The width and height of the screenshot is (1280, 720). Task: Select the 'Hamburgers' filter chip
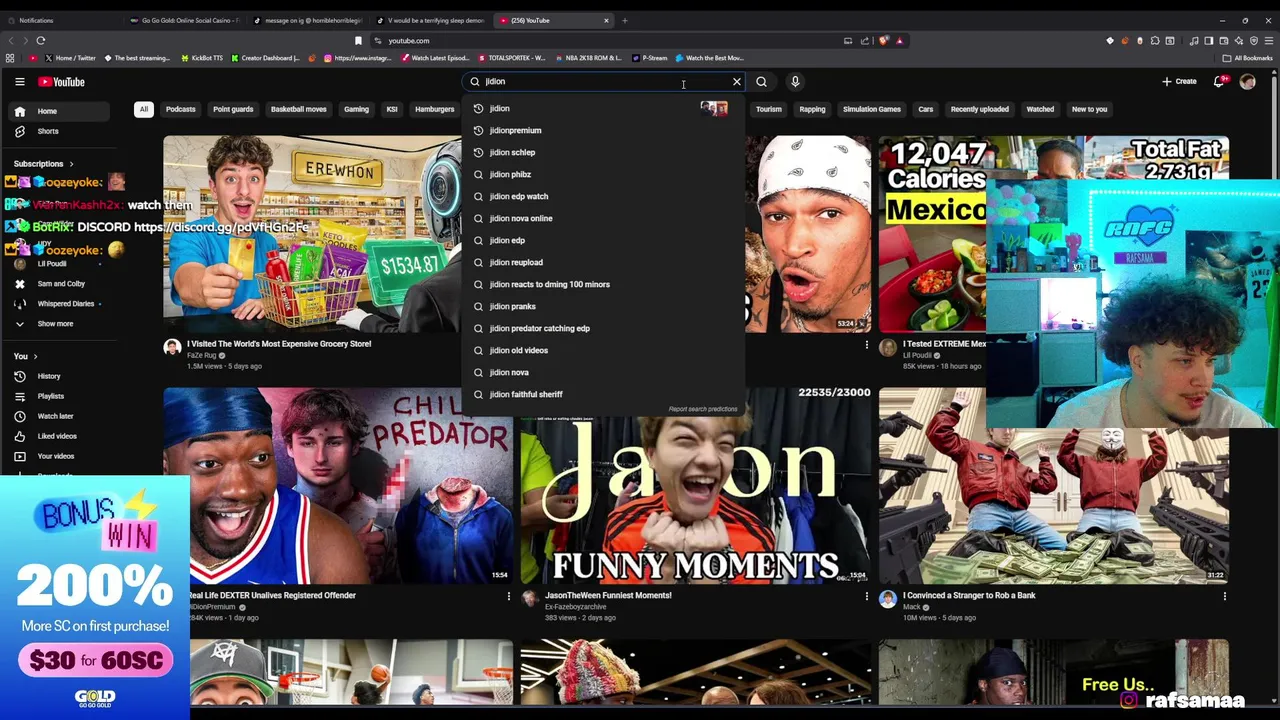[x=435, y=109]
